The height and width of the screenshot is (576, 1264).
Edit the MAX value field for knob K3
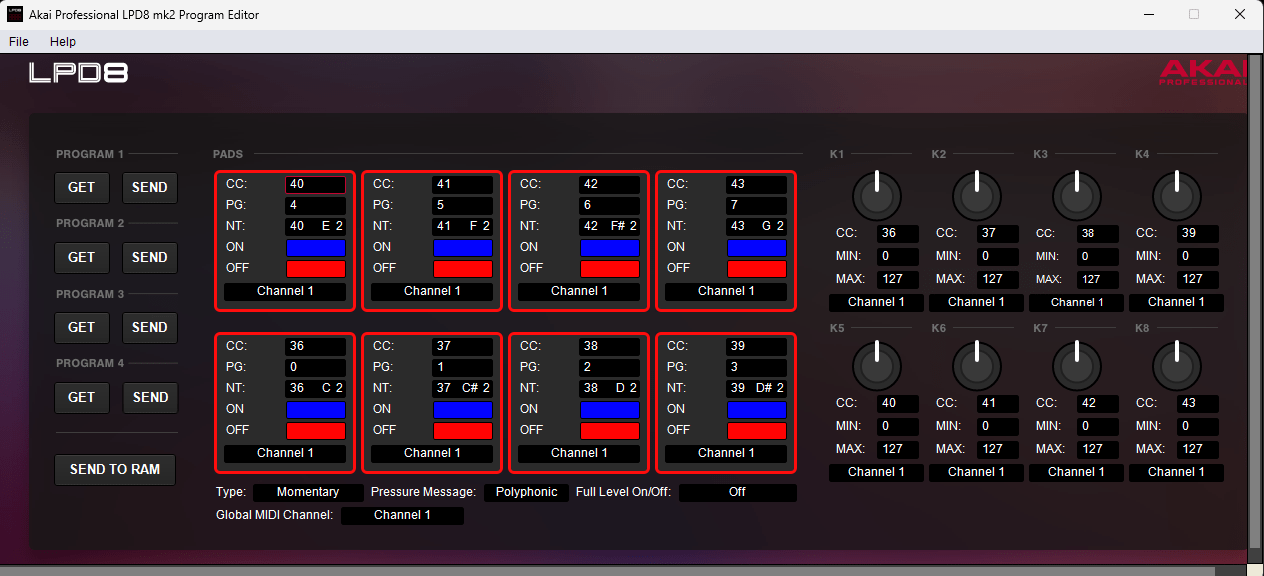pyautogui.click(x=1097, y=279)
